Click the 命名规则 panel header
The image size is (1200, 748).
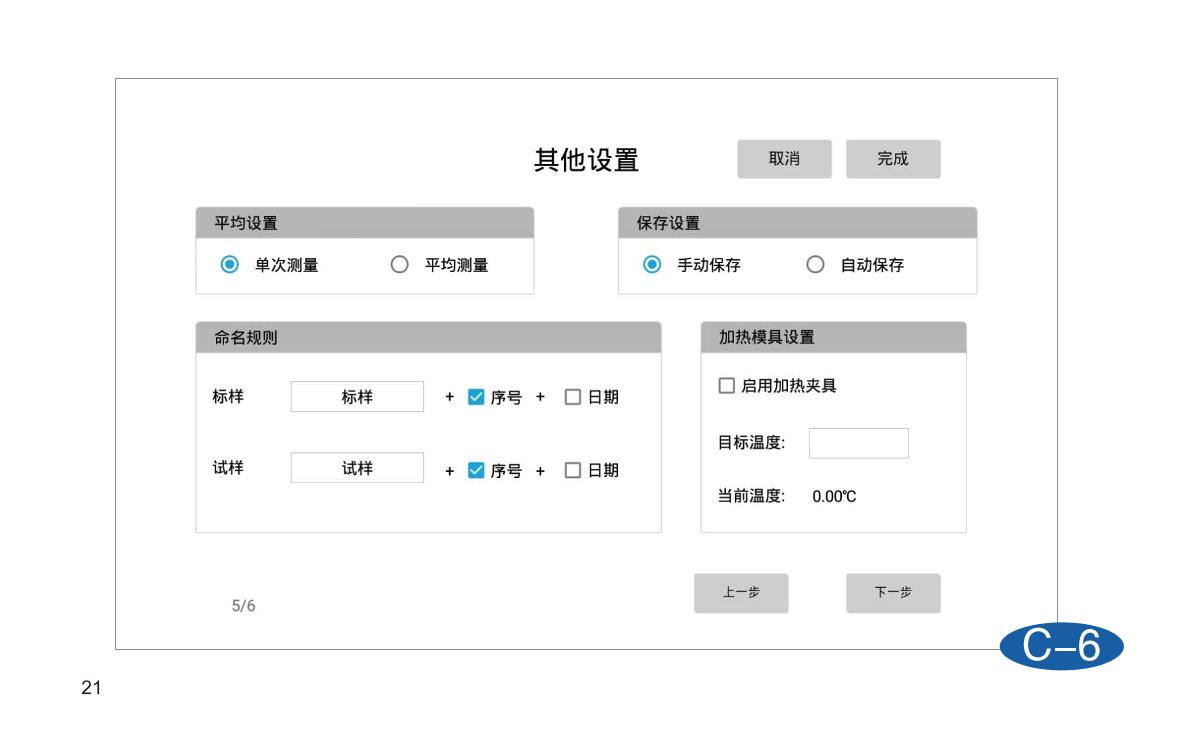(x=428, y=337)
